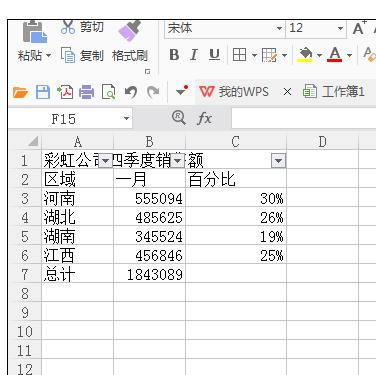Open the filter dropdown in cell C1
Viewport: 376px width, 375px height.
(278, 161)
